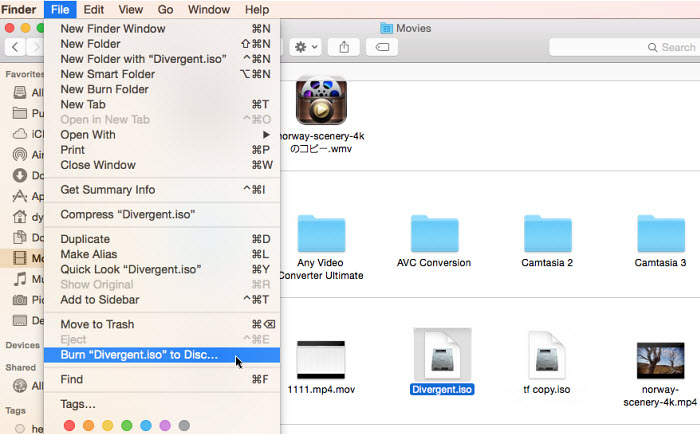Click the Movies window title folder icon
This screenshot has height=434, width=700.
(386, 28)
